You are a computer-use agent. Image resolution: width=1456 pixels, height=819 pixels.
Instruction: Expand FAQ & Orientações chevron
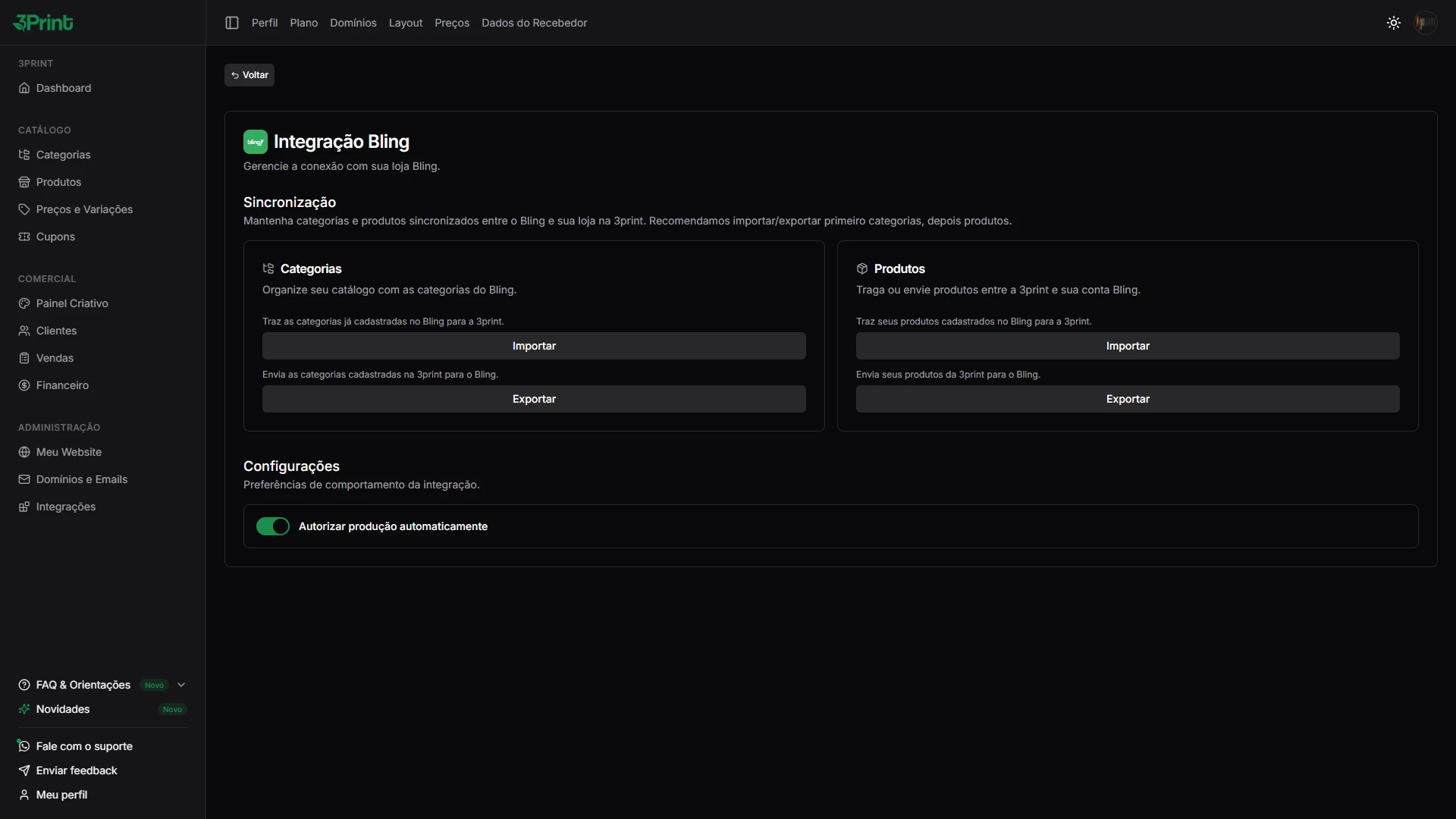tap(181, 685)
